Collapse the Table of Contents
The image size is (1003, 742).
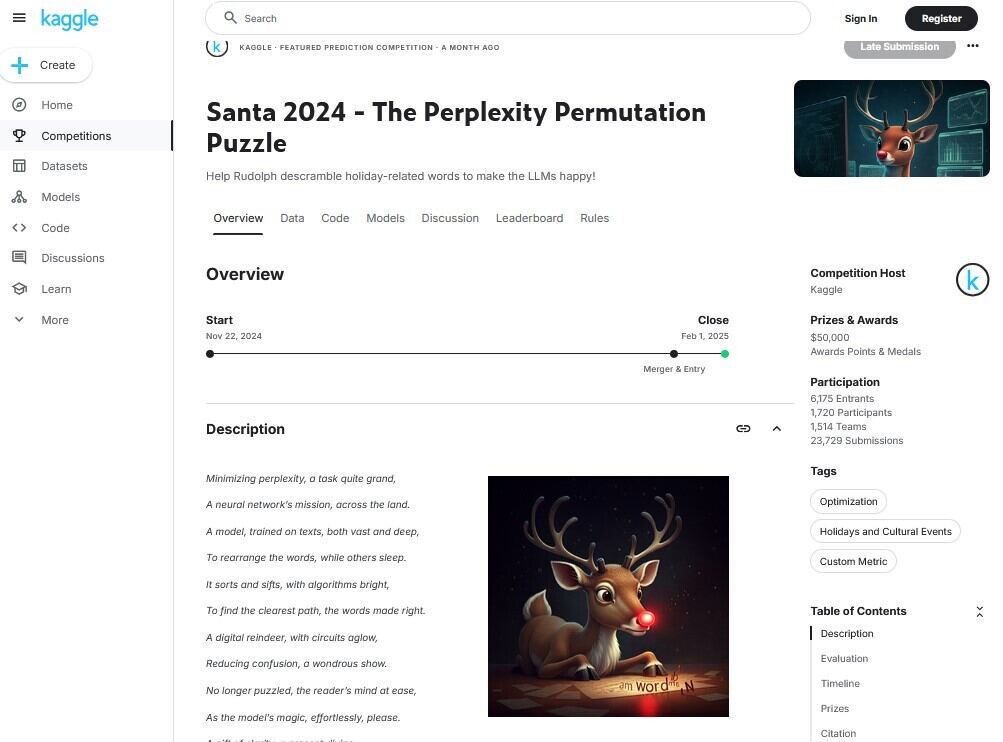click(979, 612)
